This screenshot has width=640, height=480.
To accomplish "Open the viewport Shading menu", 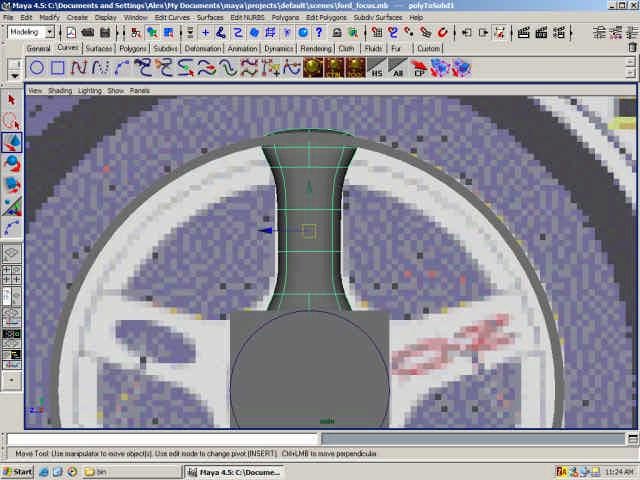I will point(60,90).
